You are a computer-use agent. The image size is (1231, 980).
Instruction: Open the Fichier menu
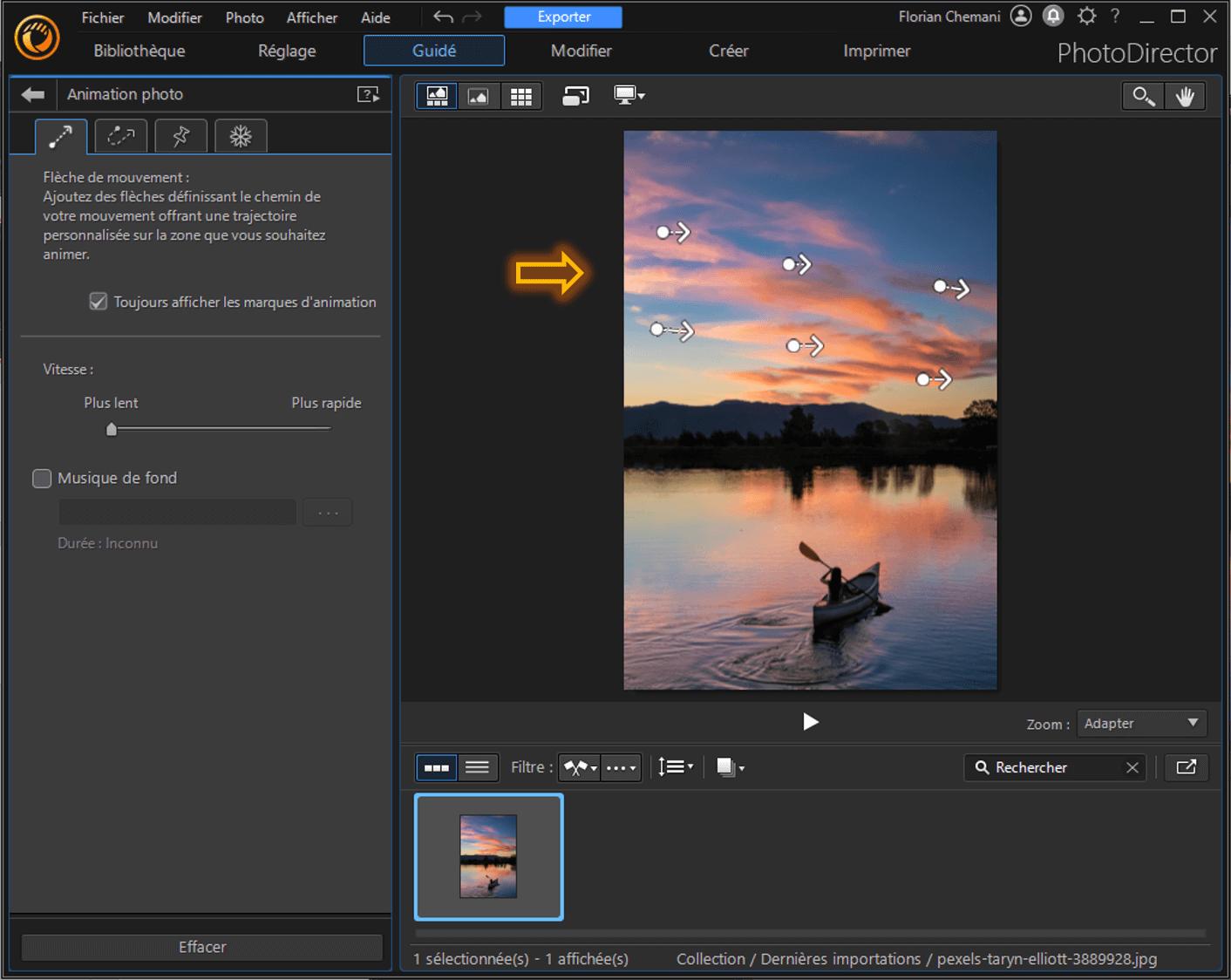(102, 17)
